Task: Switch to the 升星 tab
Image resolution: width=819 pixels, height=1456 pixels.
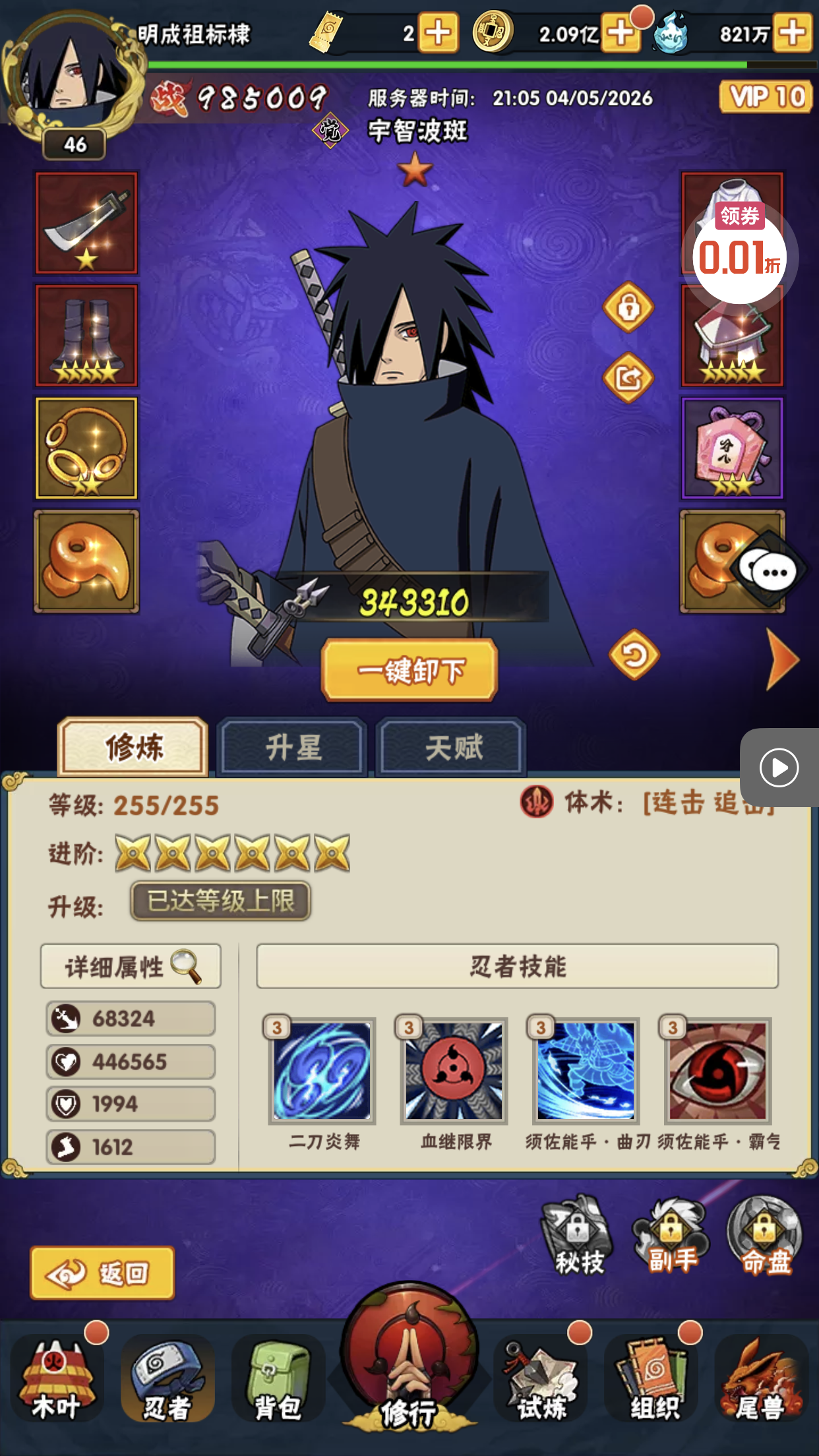Action: point(292,747)
